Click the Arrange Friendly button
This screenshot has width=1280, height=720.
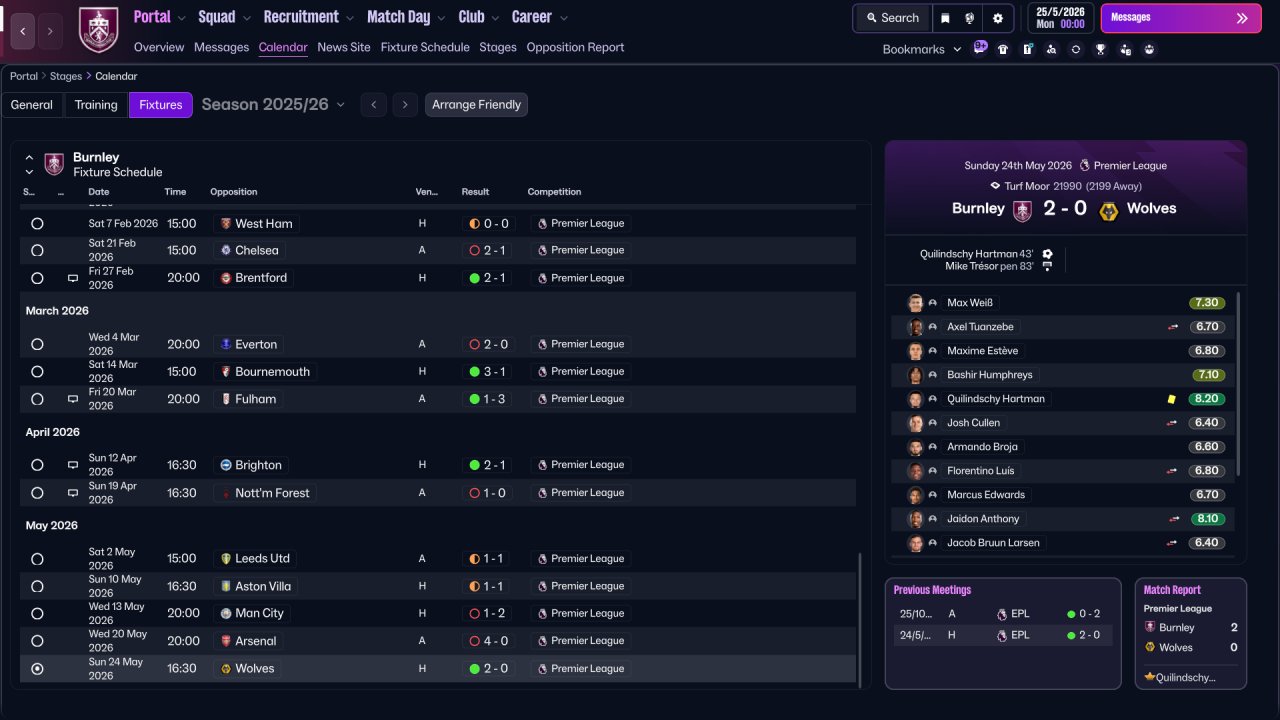[476, 105]
